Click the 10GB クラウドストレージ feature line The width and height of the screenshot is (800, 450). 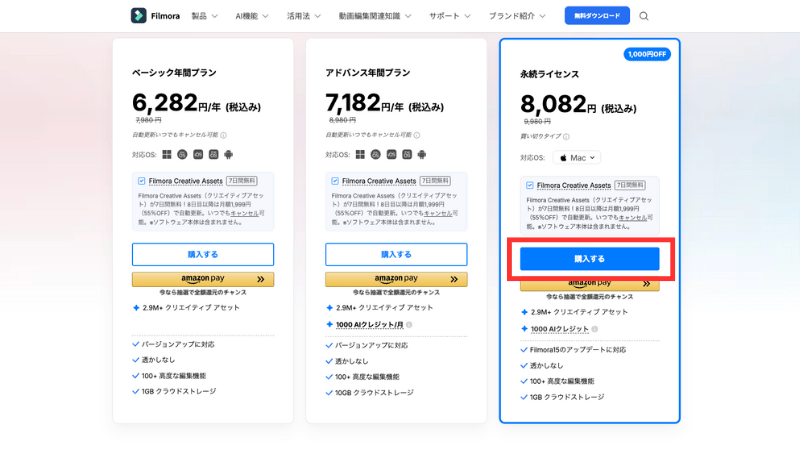(x=369, y=393)
